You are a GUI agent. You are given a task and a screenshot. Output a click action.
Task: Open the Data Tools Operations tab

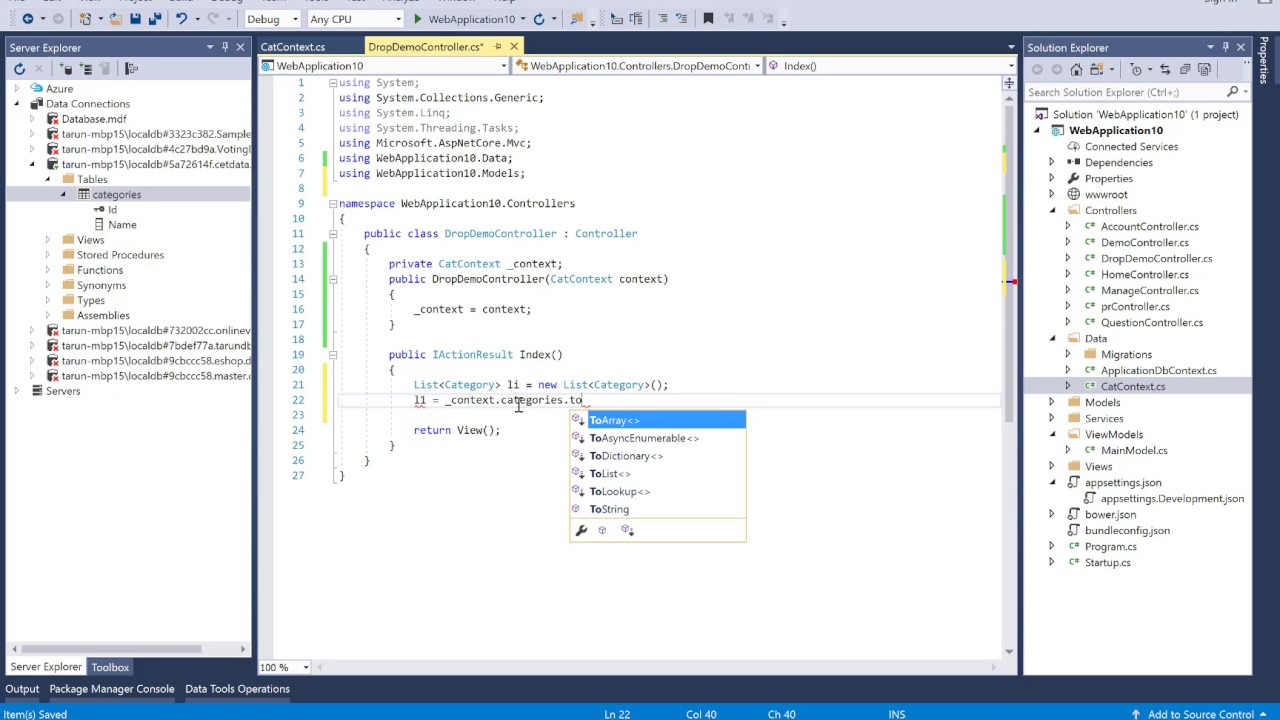[237, 689]
